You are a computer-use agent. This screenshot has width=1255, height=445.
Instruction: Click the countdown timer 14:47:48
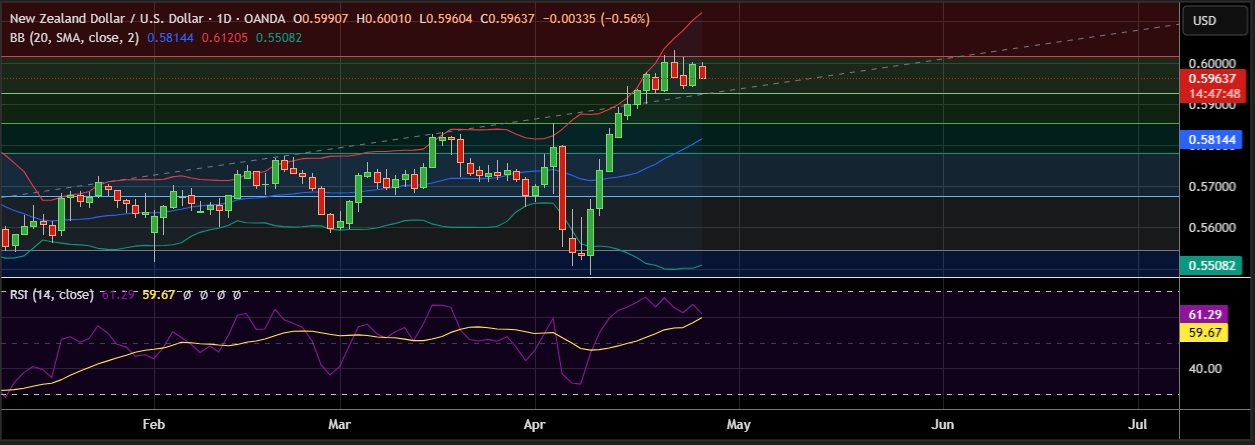pos(1216,93)
